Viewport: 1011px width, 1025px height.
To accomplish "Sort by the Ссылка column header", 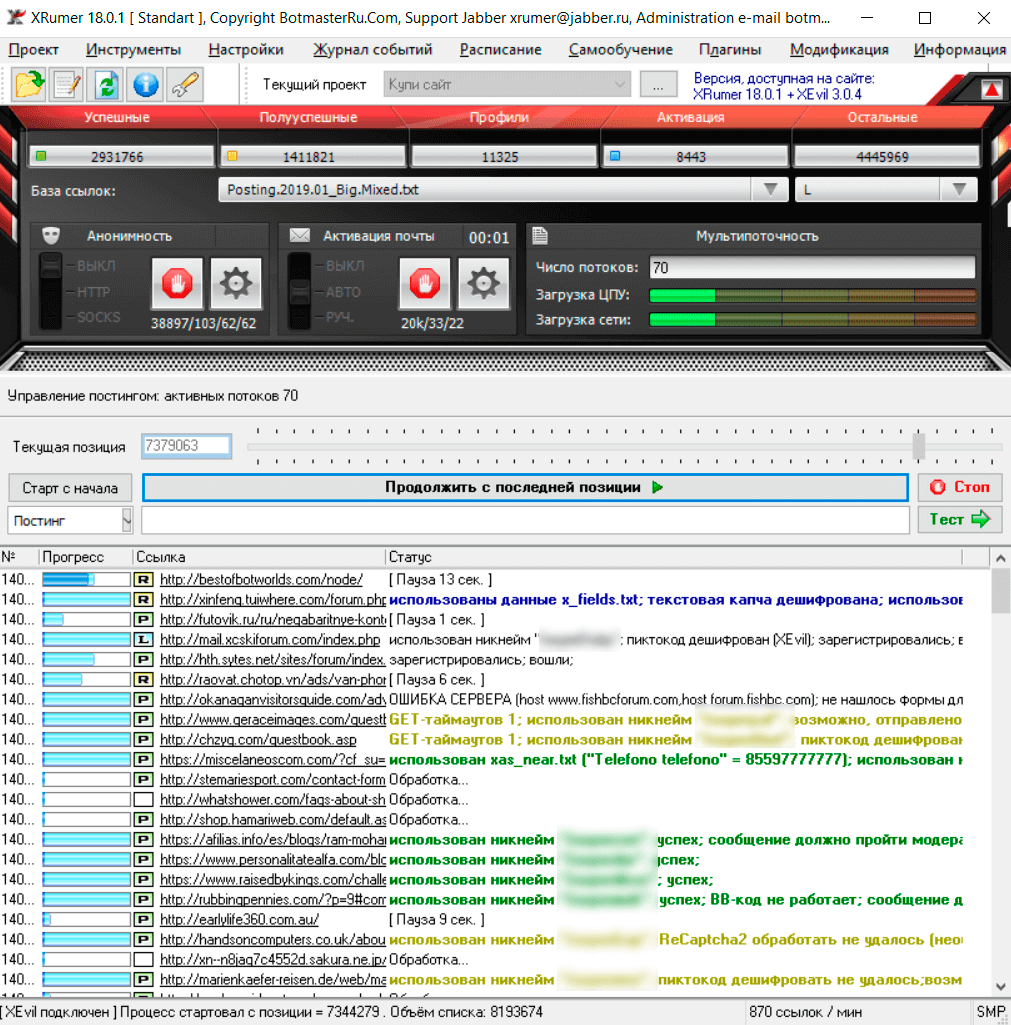I will (259, 557).
